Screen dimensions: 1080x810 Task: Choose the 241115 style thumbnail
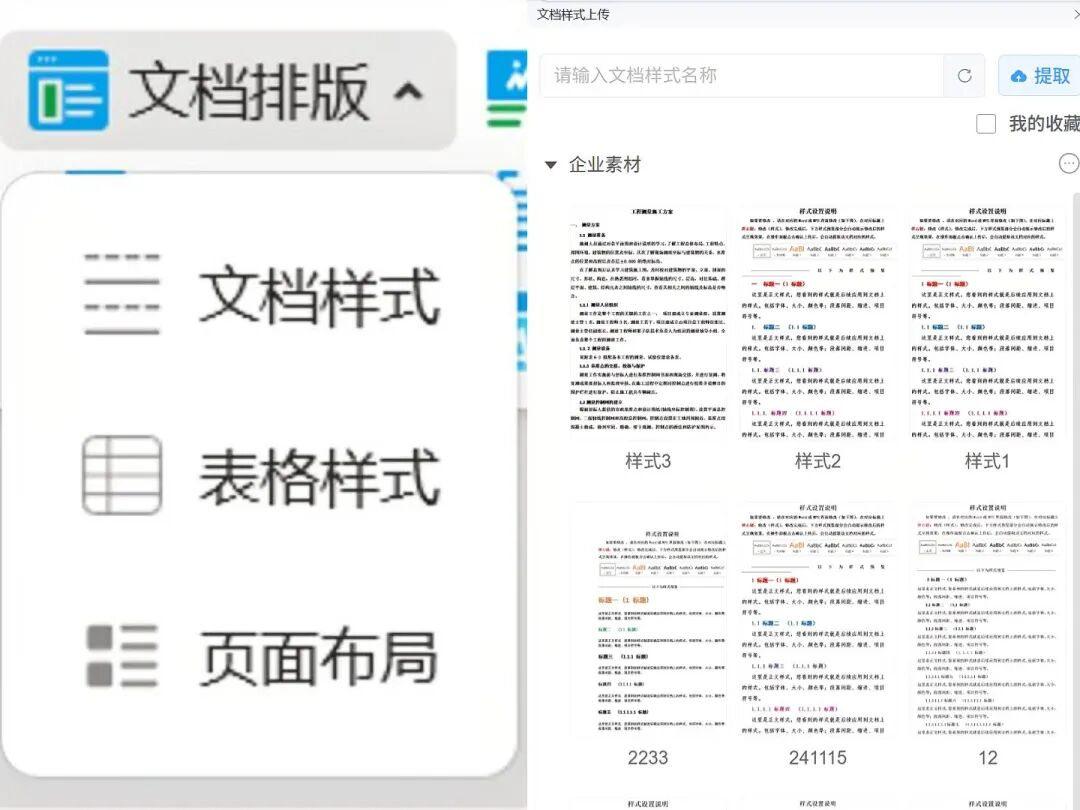(818, 620)
